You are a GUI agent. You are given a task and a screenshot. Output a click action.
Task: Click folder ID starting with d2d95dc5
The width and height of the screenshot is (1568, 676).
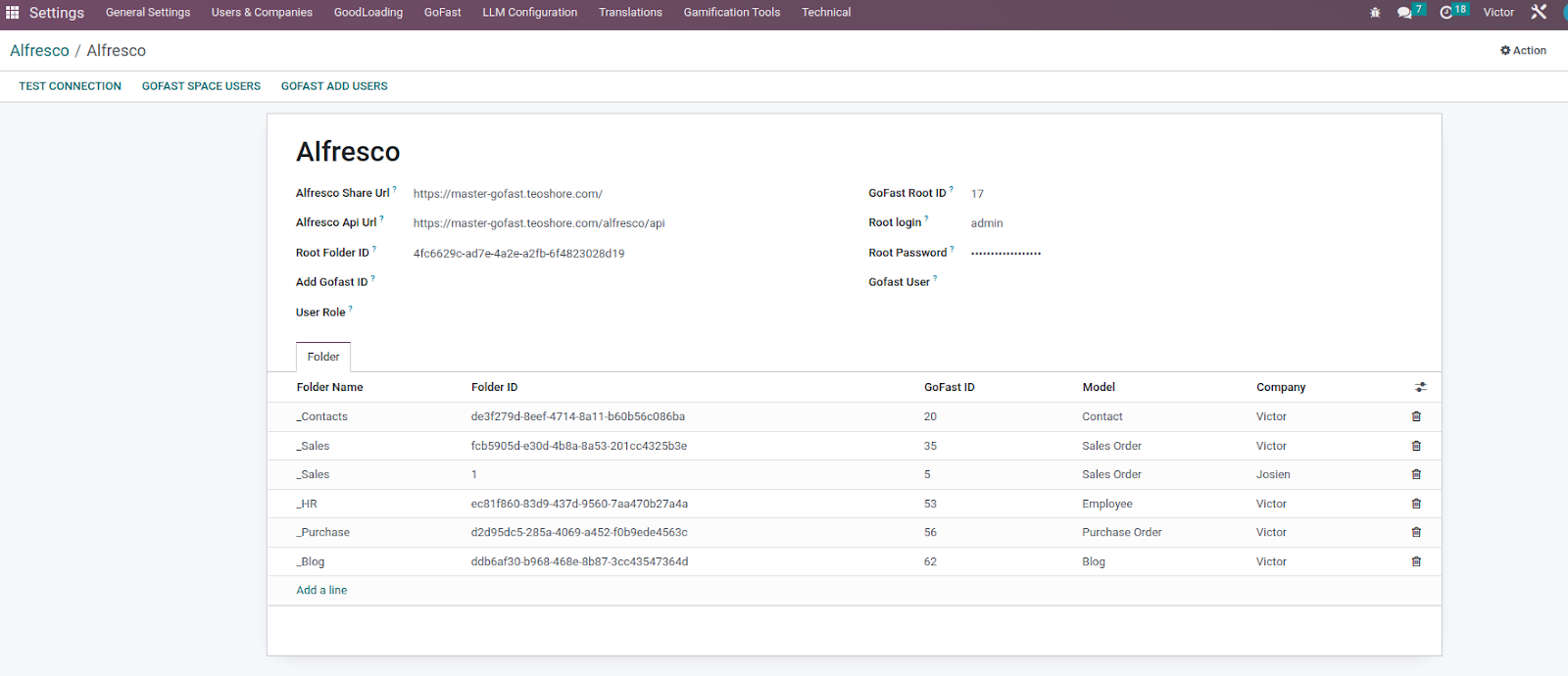point(579,532)
